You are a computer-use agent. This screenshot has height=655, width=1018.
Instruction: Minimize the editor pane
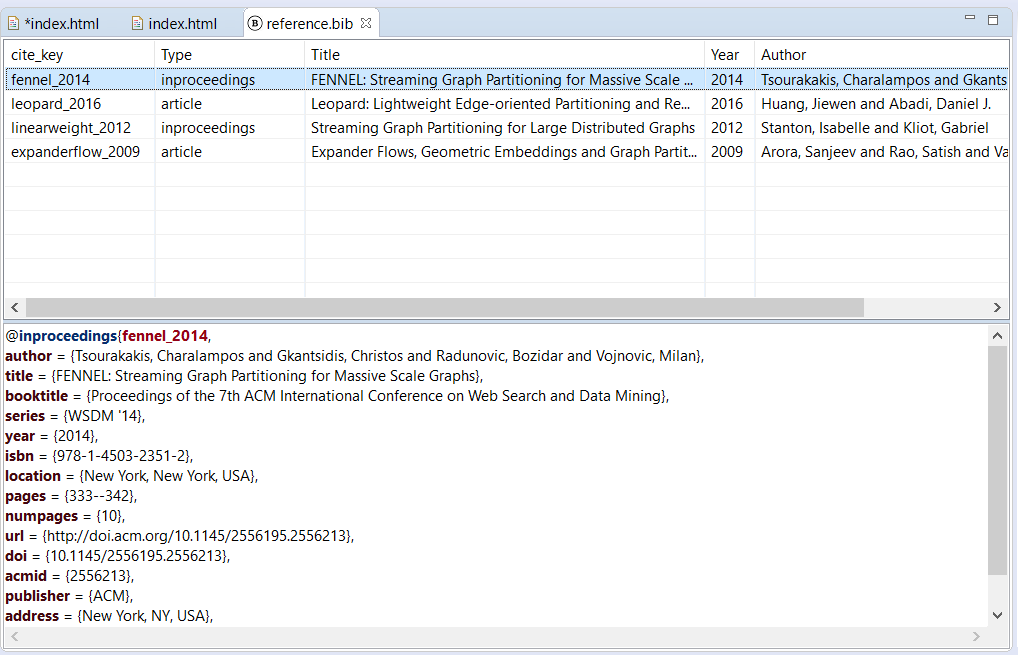coord(970,19)
